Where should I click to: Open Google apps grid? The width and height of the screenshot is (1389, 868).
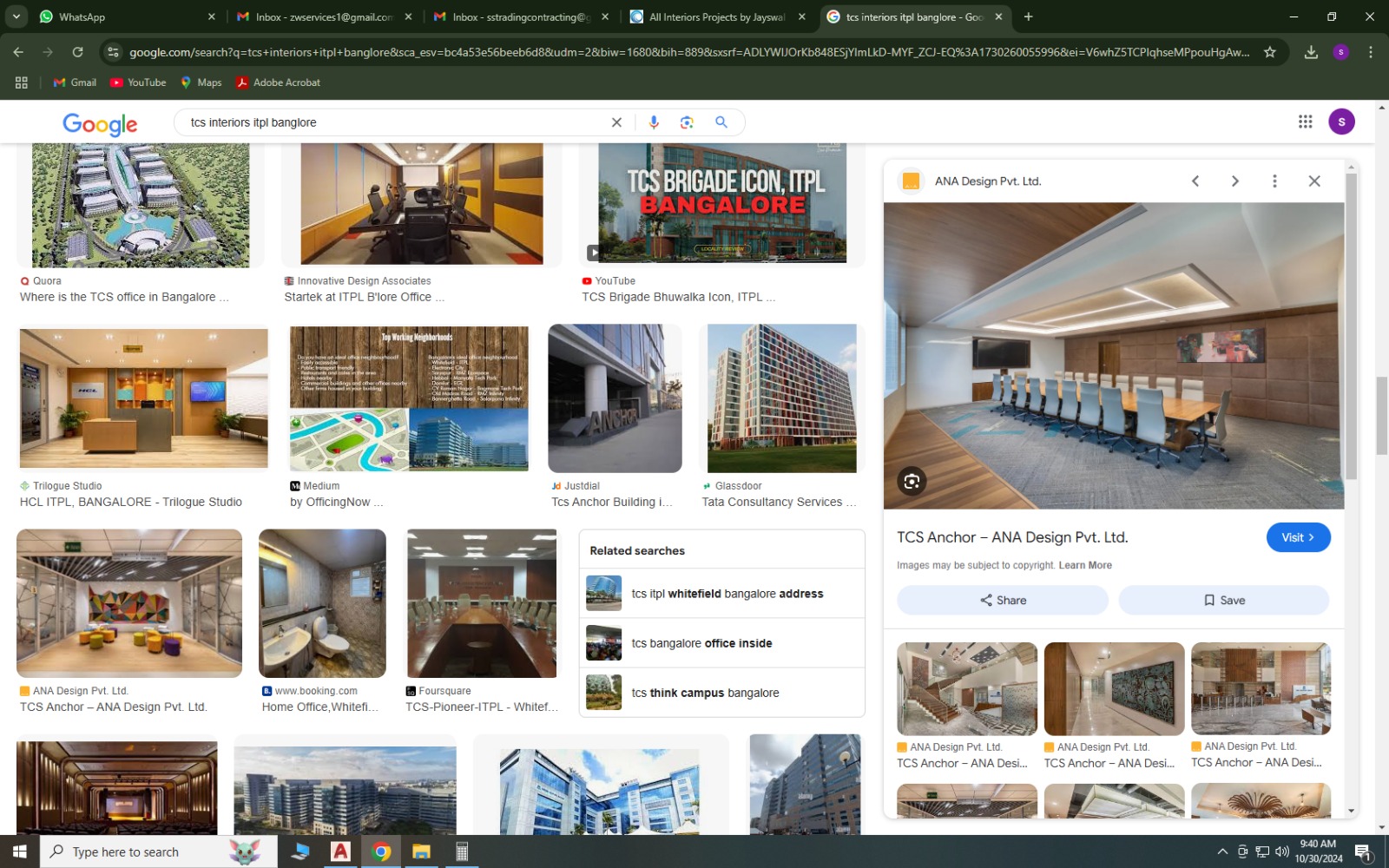1305,122
